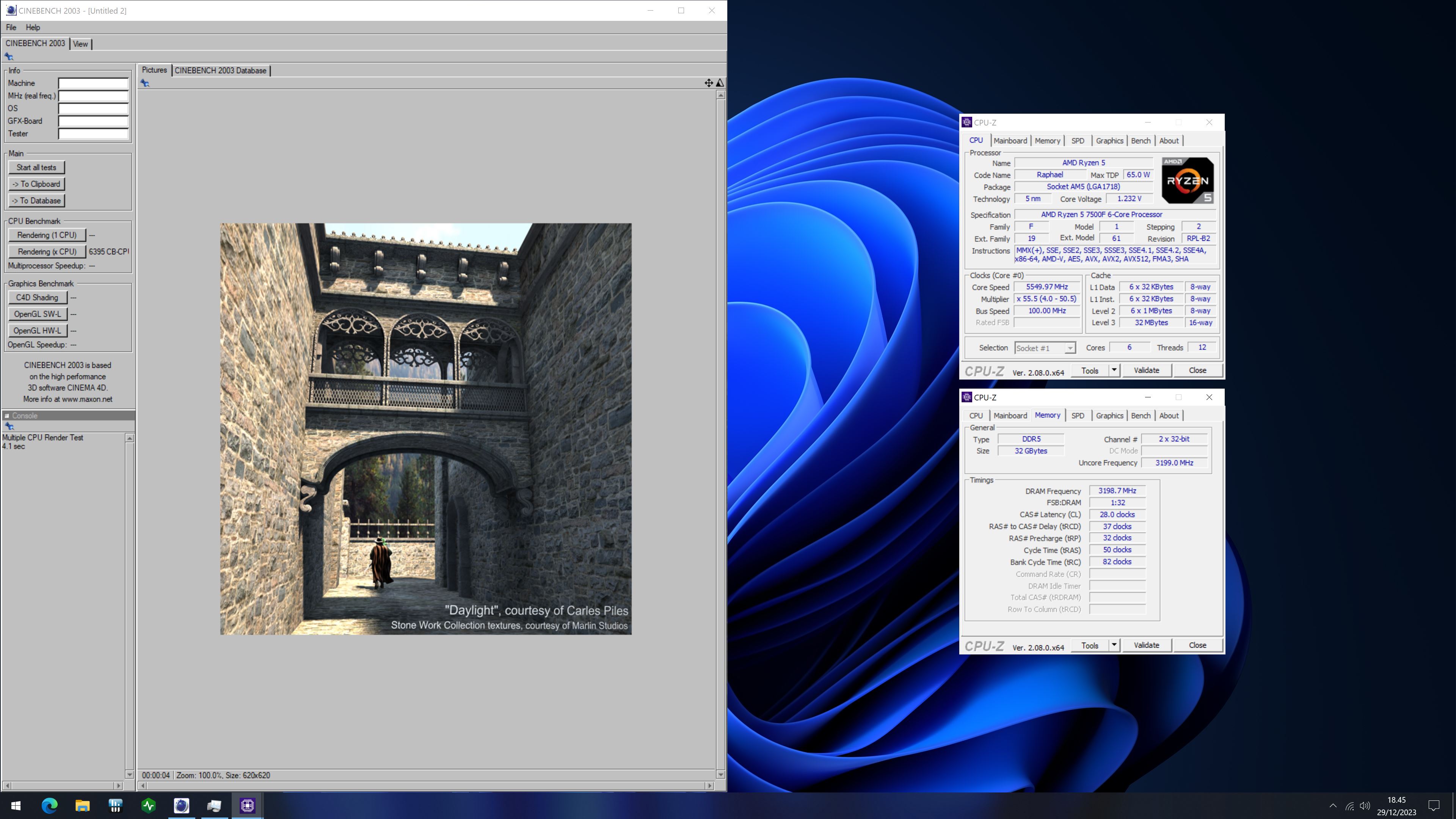
Task: Run Rendering (1 CPU) test
Action: [x=47, y=235]
